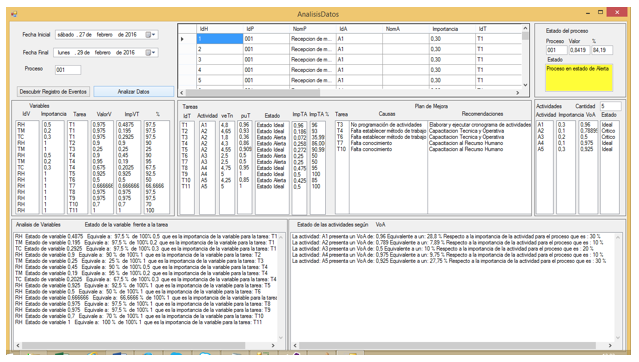Click the AnalisisDatos app icon in title bar
Viewport: 639px width, 362px height.
tap(15, 14)
